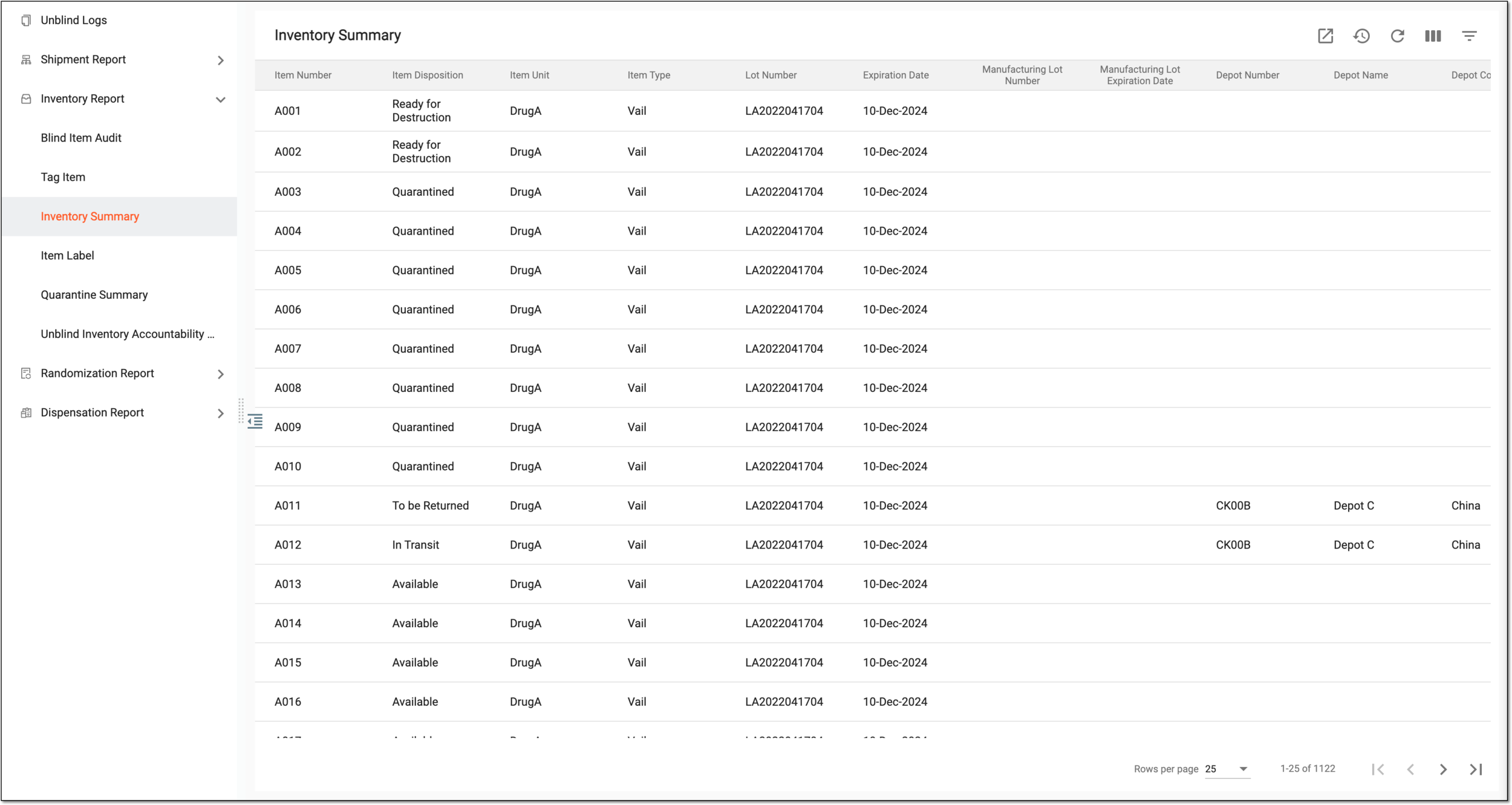
Task: Sort by Manufacturing Lot Expiration Date header
Action: (x=1140, y=75)
